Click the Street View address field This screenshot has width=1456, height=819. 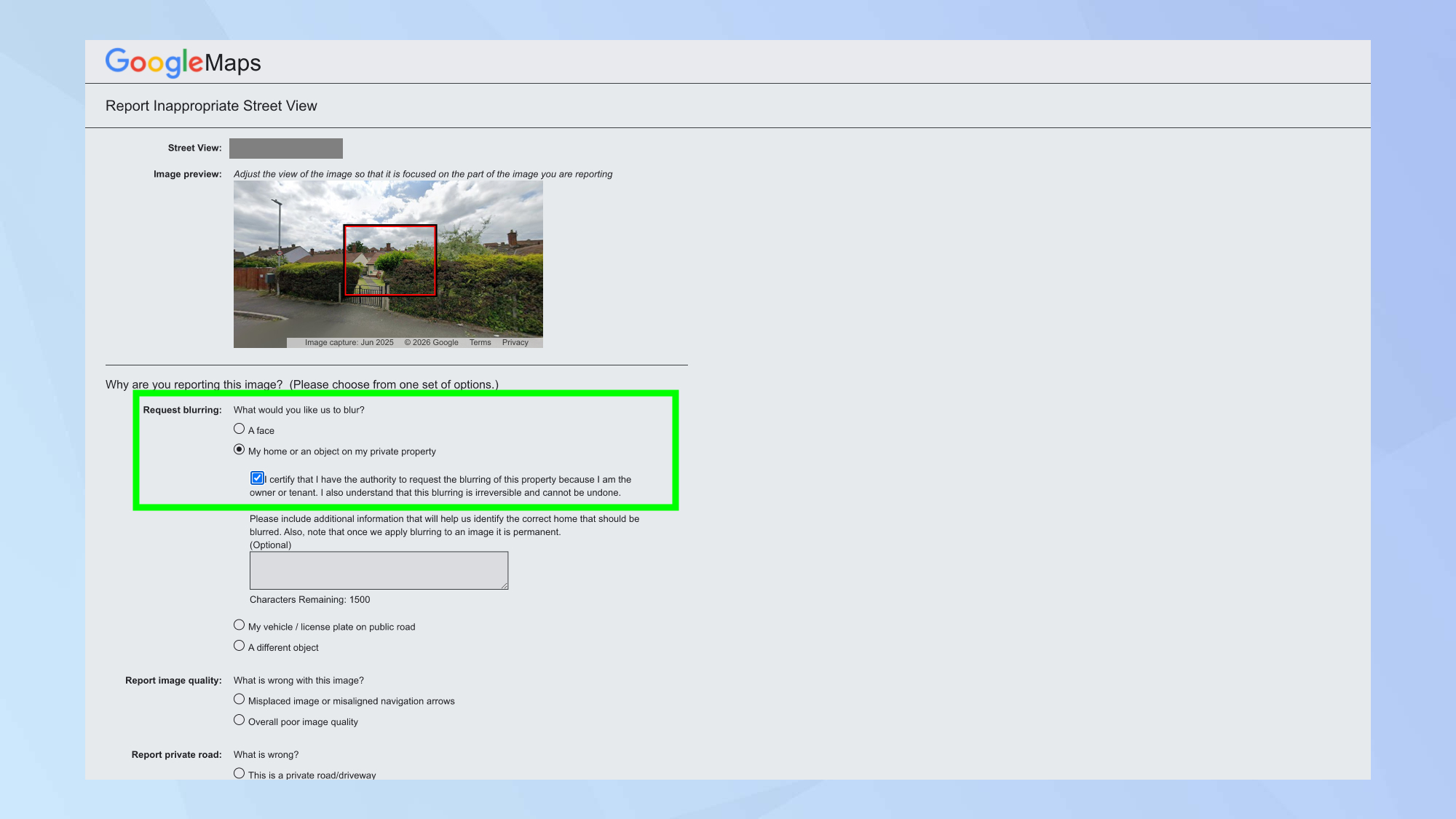coord(285,149)
